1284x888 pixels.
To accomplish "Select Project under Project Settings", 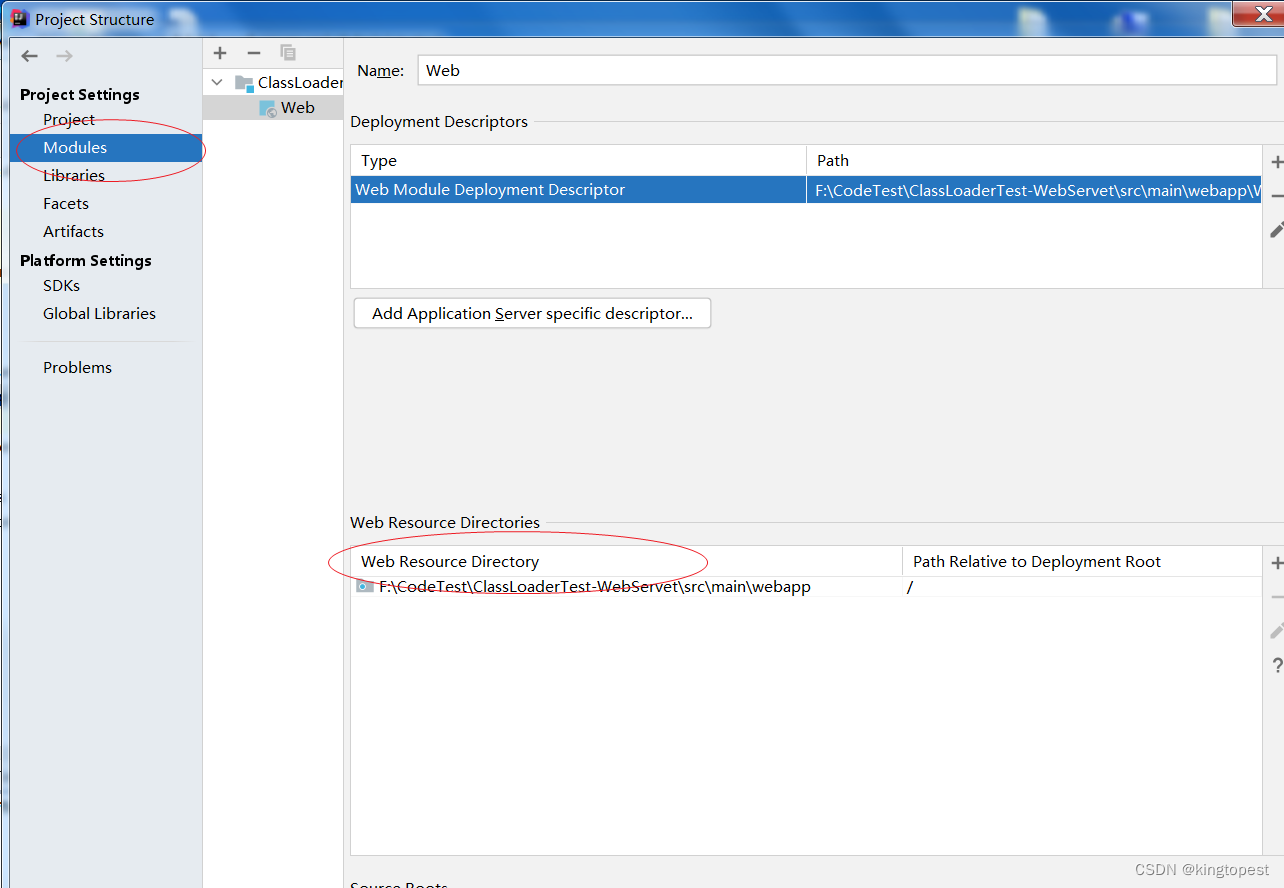I will point(69,119).
